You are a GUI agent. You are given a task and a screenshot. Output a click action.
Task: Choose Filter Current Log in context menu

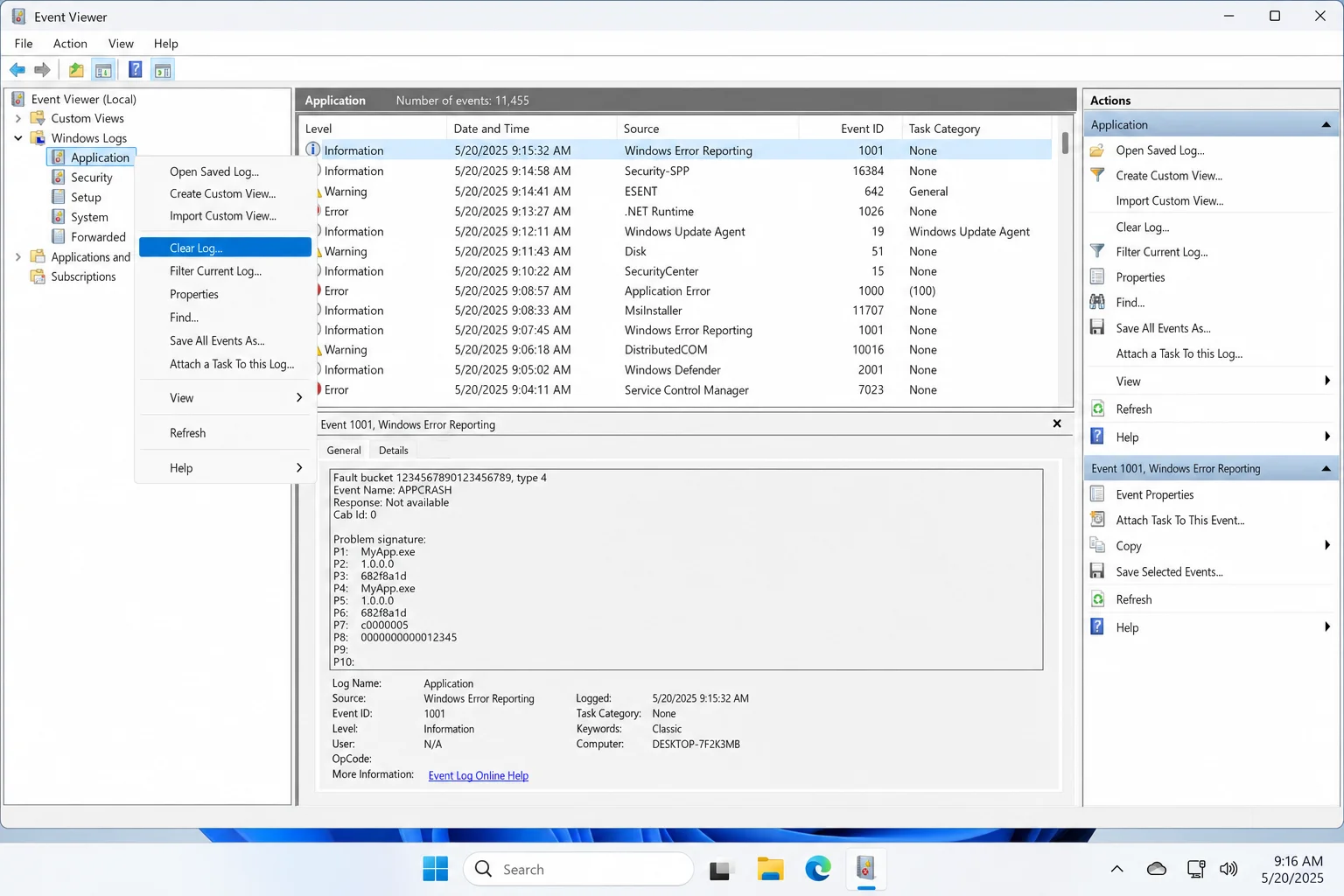click(x=225, y=271)
